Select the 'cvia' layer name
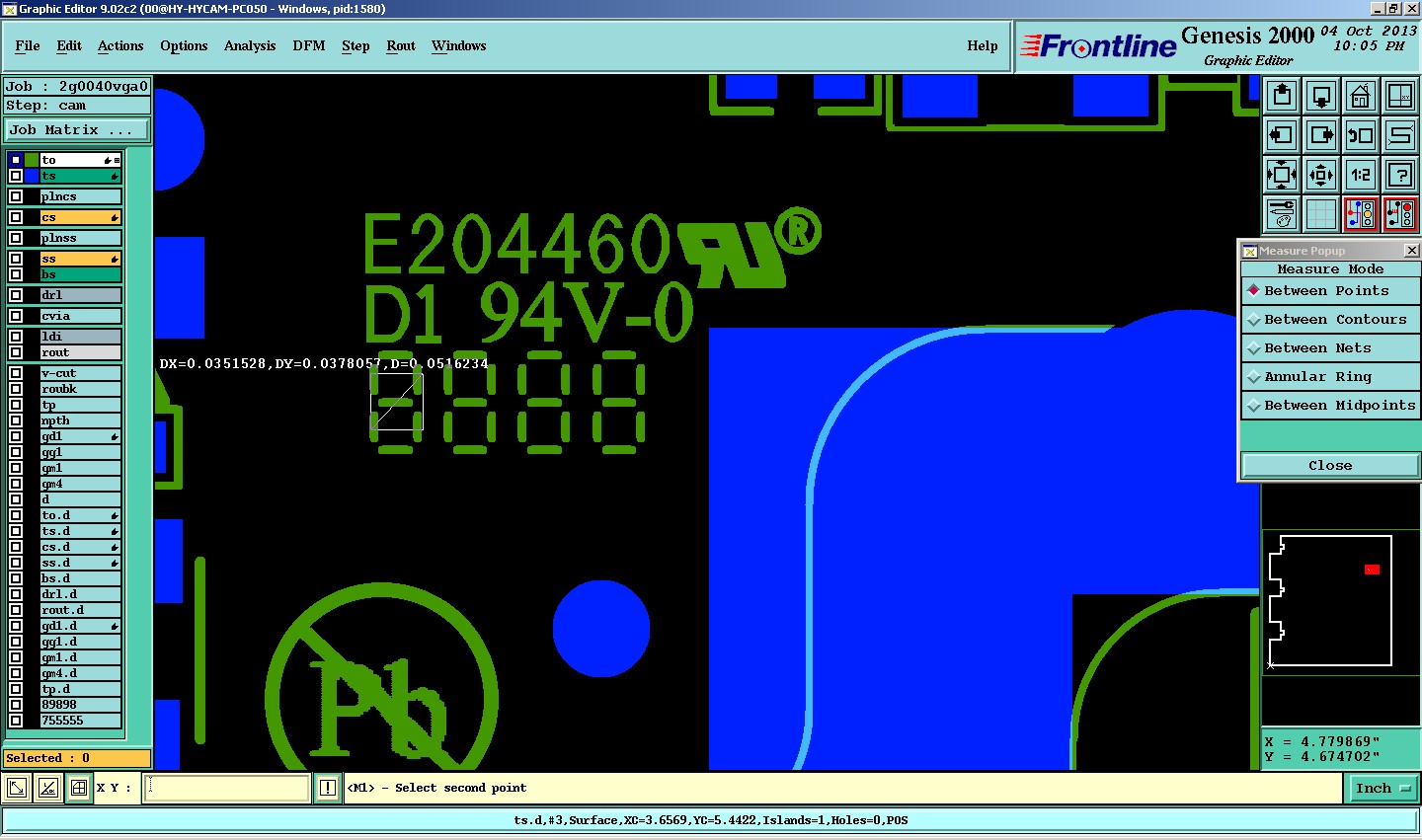Image resolution: width=1422 pixels, height=840 pixels. [x=81, y=316]
